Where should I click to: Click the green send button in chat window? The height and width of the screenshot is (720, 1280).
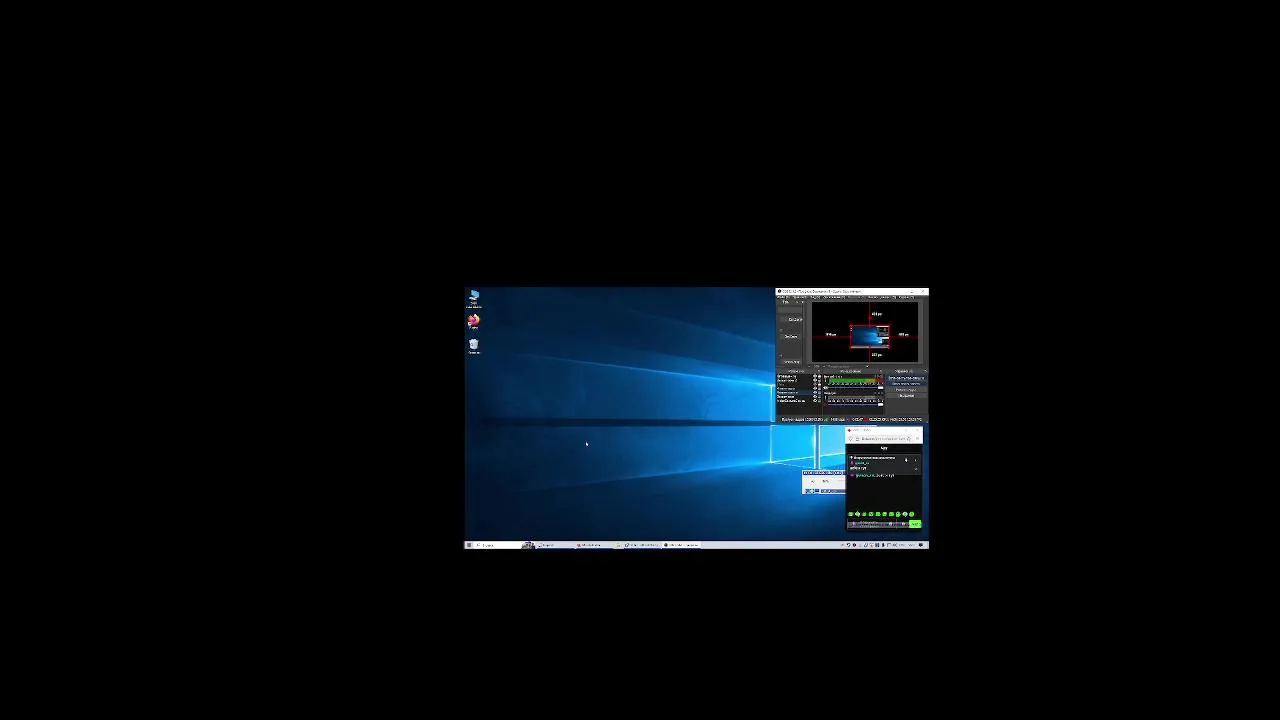tap(915, 524)
